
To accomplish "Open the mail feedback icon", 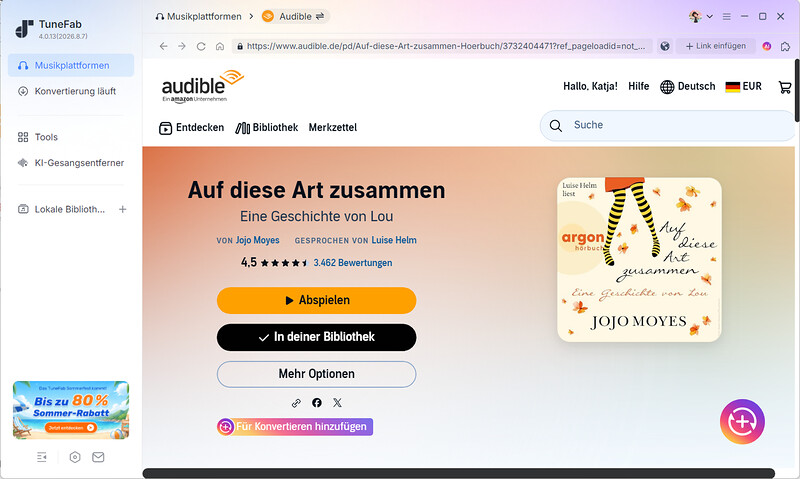I will (x=98, y=457).
